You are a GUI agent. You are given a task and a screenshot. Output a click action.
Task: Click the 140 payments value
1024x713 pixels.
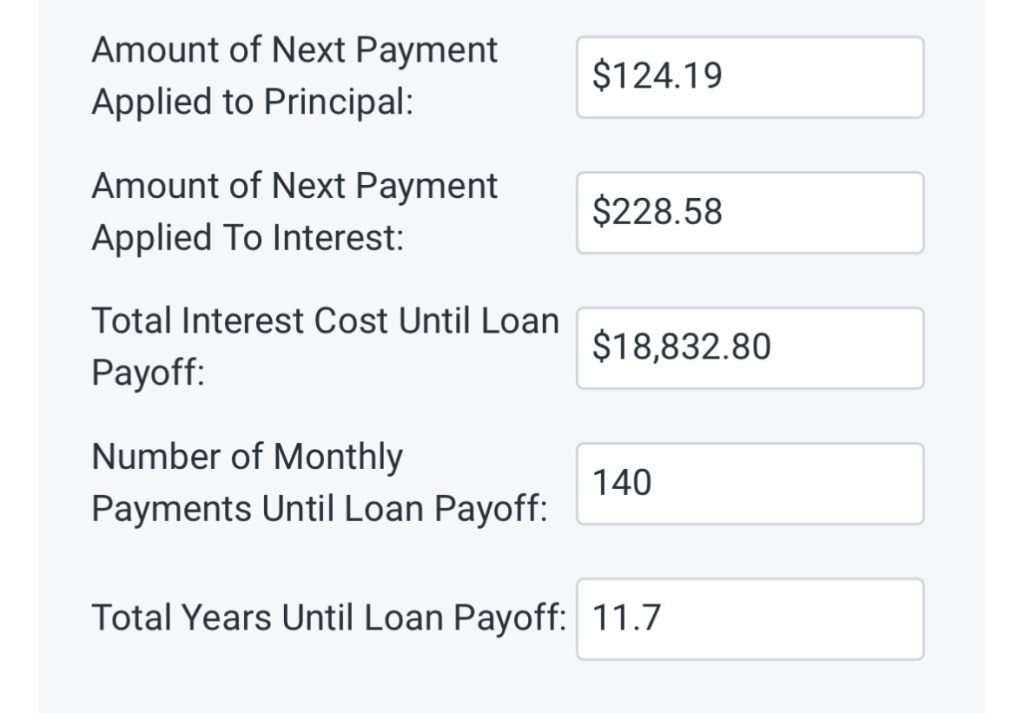(622, 483)
